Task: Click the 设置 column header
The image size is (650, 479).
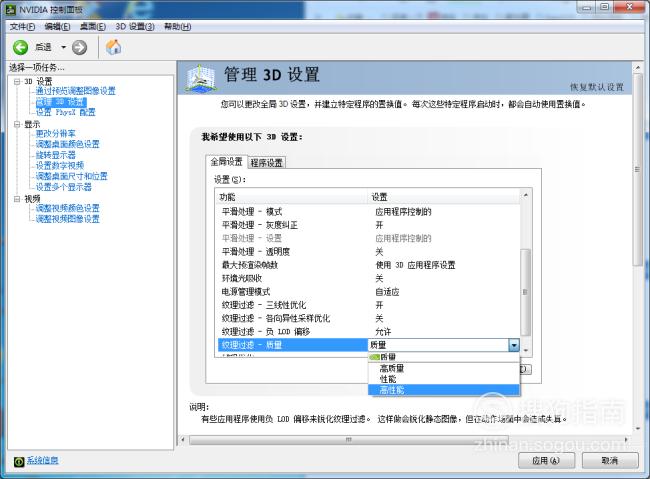Action: tap(444, 197)
